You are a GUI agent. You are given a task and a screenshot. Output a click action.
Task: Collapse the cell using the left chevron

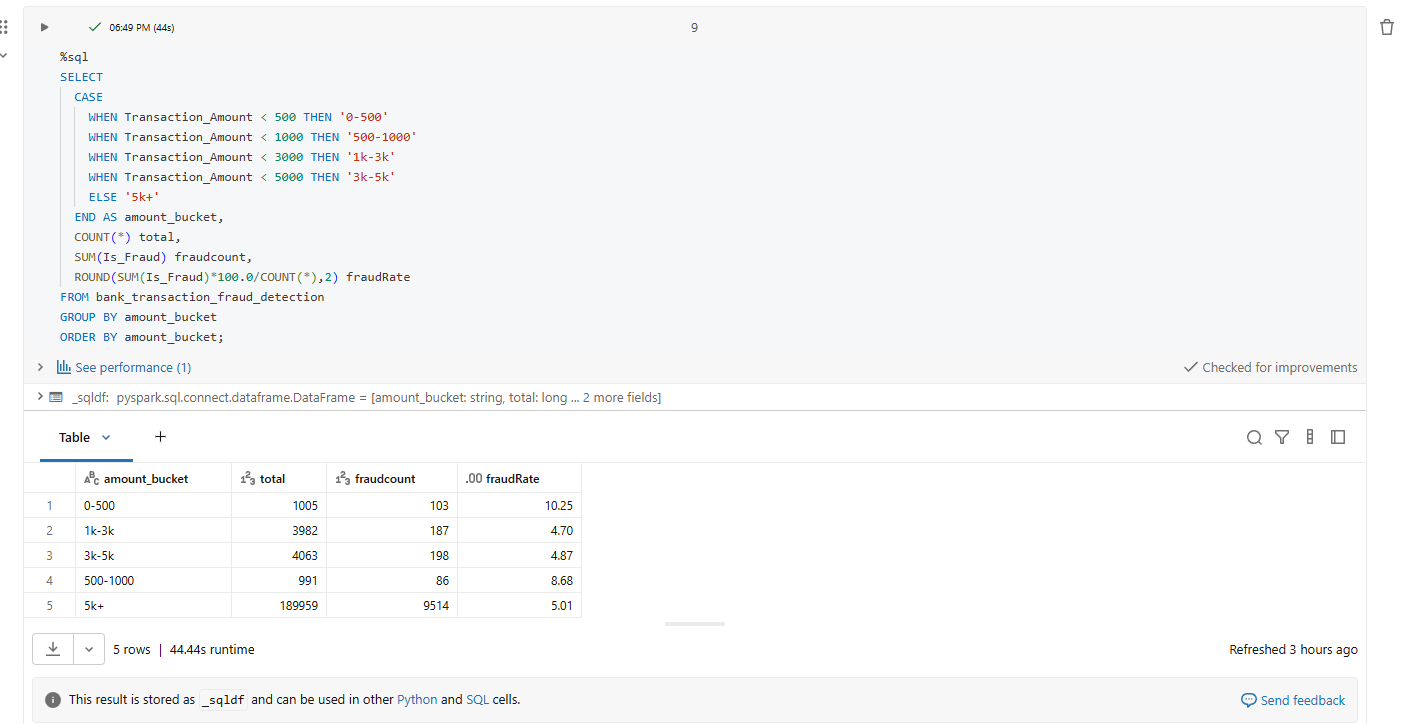pos(4,56)
